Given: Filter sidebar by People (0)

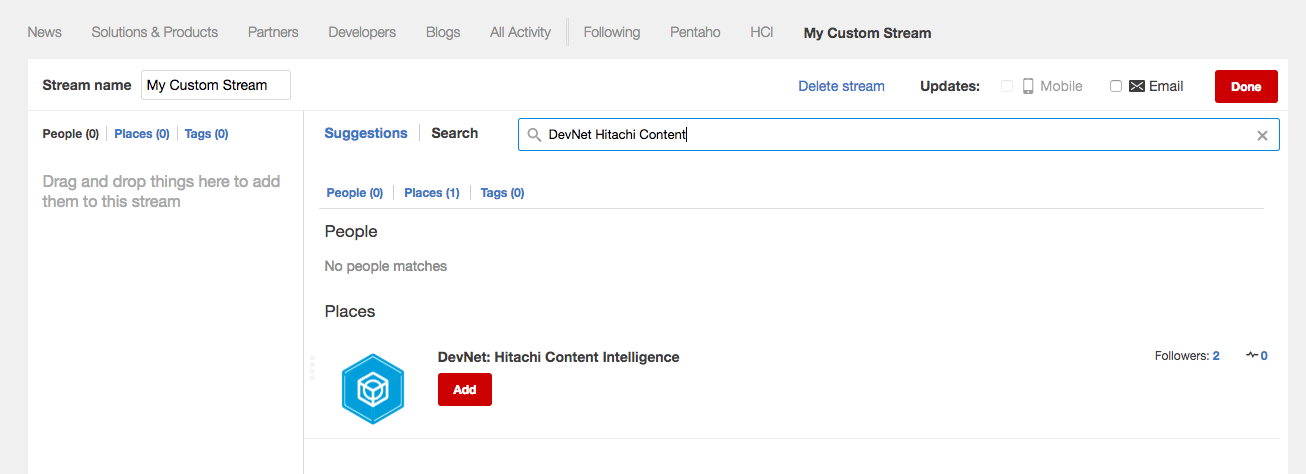Looking at the screenshot, I should 70,134.
